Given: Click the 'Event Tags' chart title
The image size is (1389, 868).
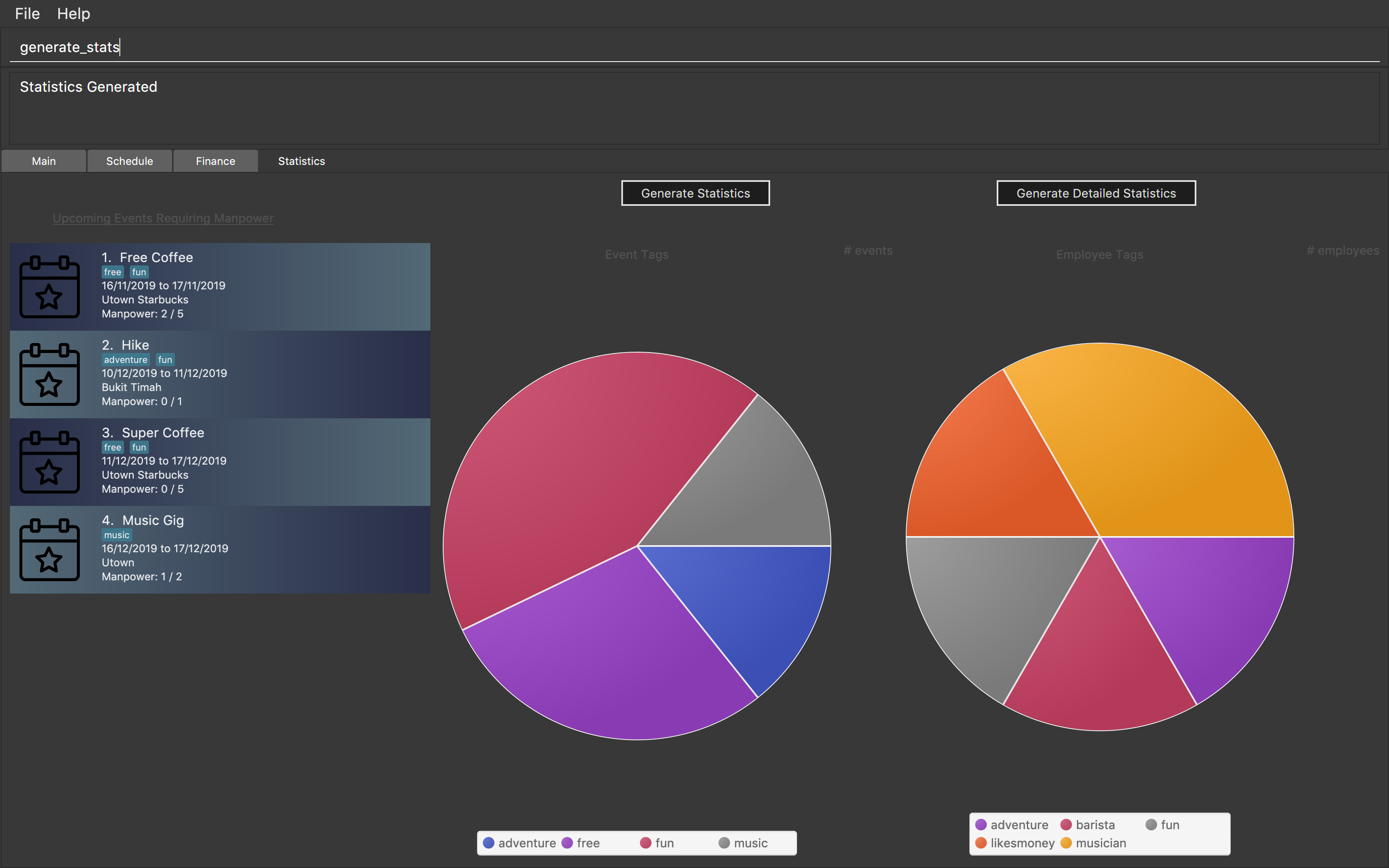Looking at the screenshot, I should [x=637, y=254].
